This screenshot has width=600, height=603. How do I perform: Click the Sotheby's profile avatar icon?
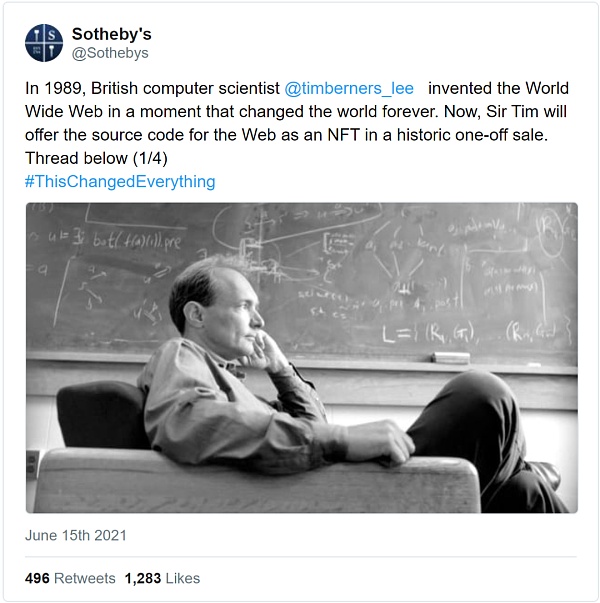44,43
